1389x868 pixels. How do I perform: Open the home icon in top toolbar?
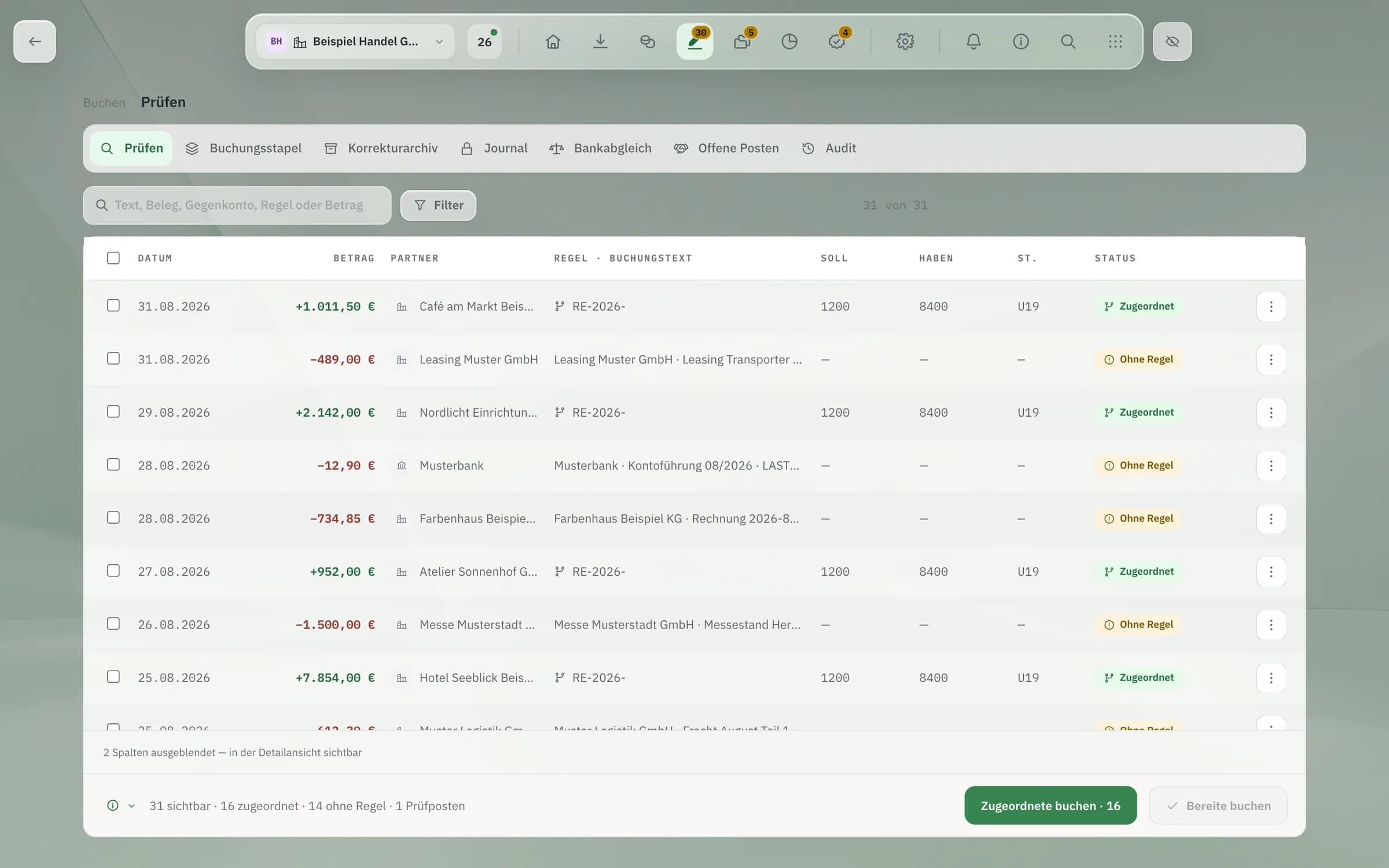pyautogui.click(x=553, y=42)
